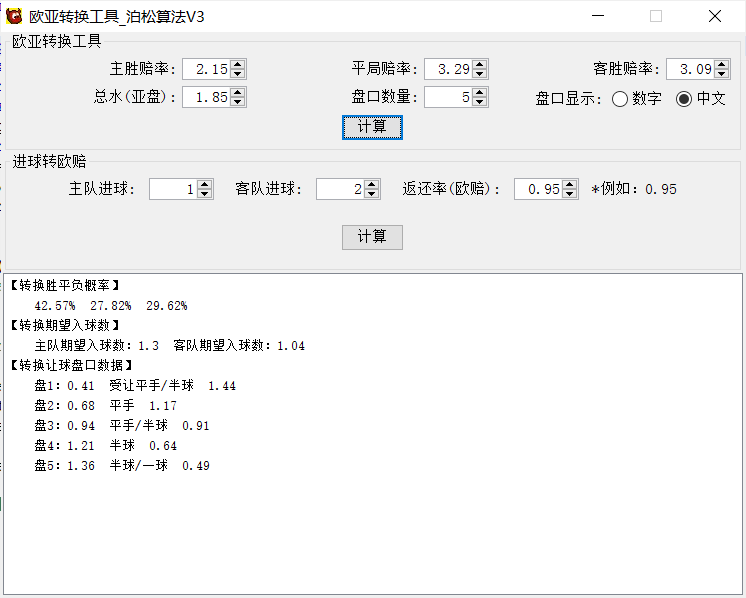Increase 总水(亚盘) with up arrow
This screenshot has width=746, height=598.
(x=237, y=92)
